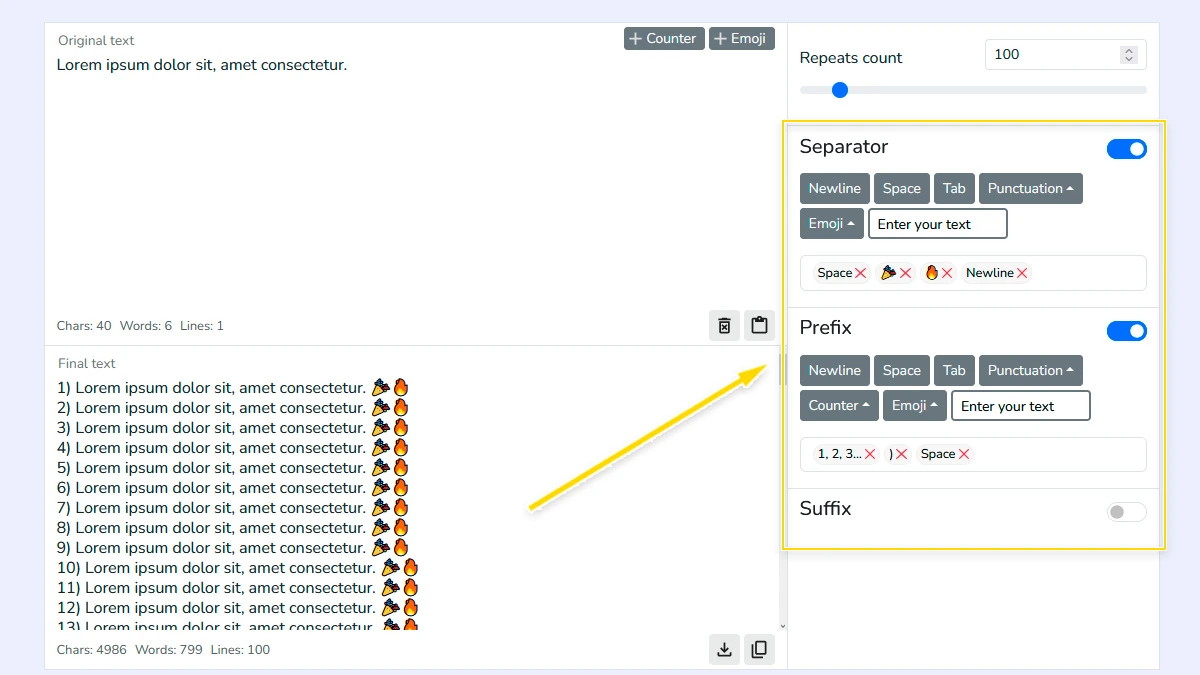Viewport: 1200px width, 675px height.
Task: Turn off the Prefix section
Action: (x=1127, y=330)
